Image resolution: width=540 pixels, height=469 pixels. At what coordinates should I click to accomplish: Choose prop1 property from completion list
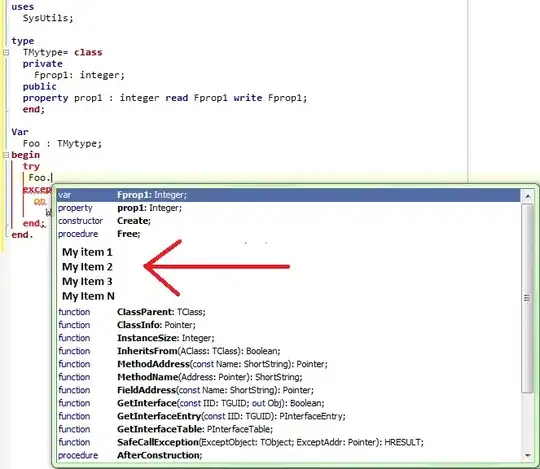click(288, 208)
